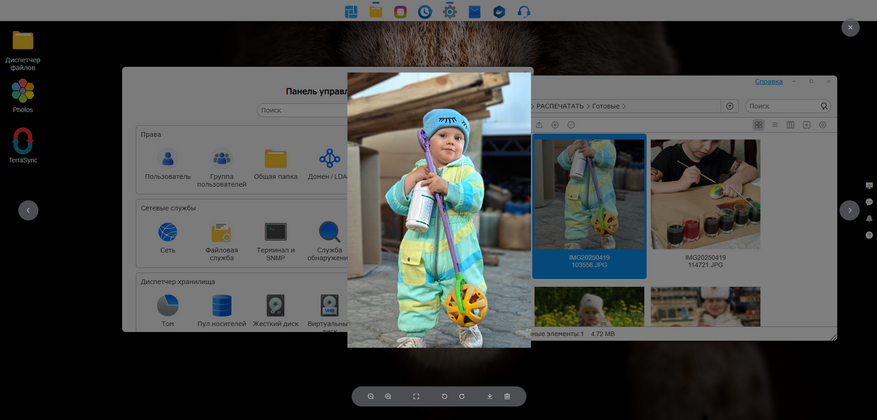Switch file manager to column view
Viewport: 877px width, 420px height.
(x=790, y=125)
